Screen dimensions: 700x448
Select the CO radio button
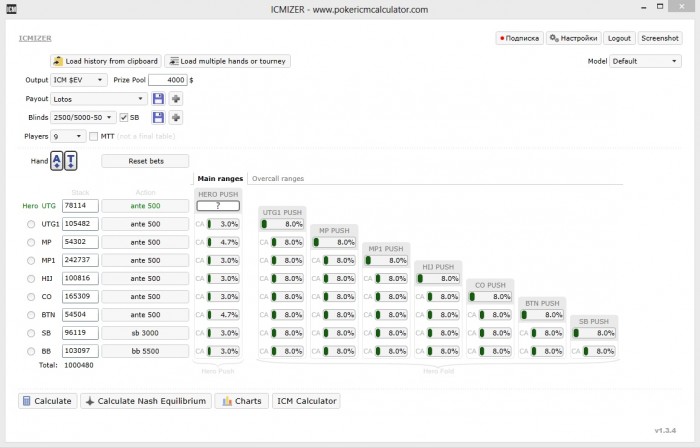pos(31,297)
